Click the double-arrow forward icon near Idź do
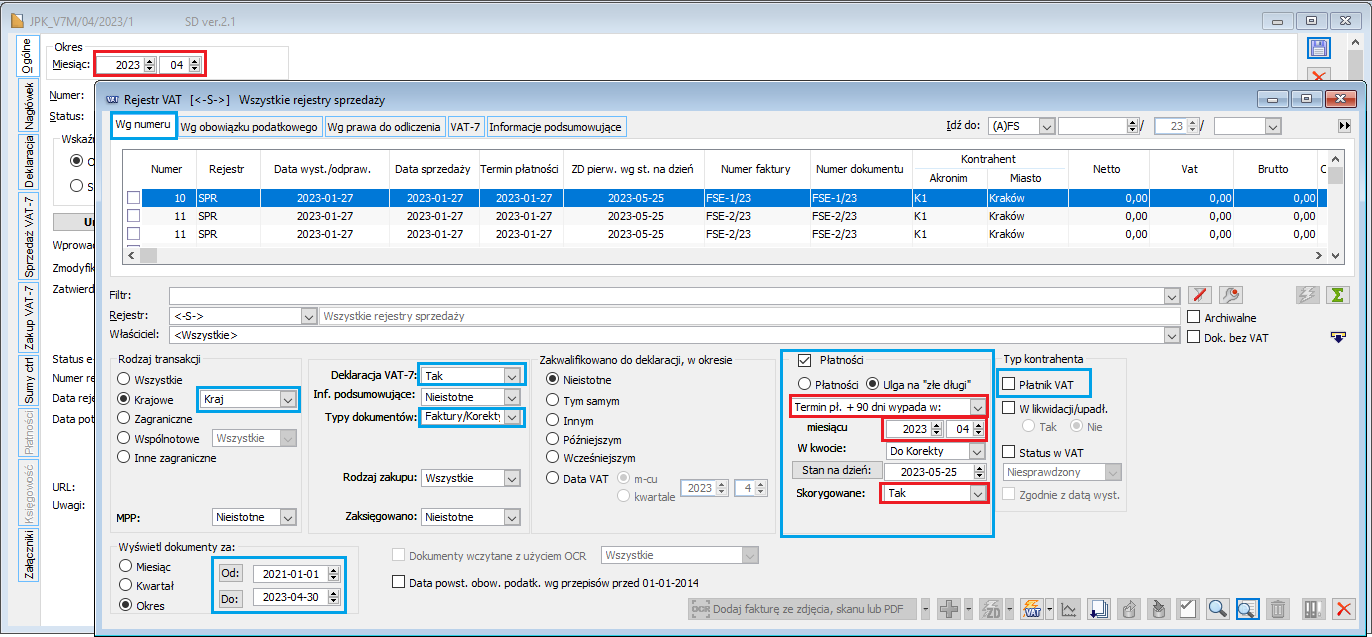The image size is (1372, 637). (1344, 127)
